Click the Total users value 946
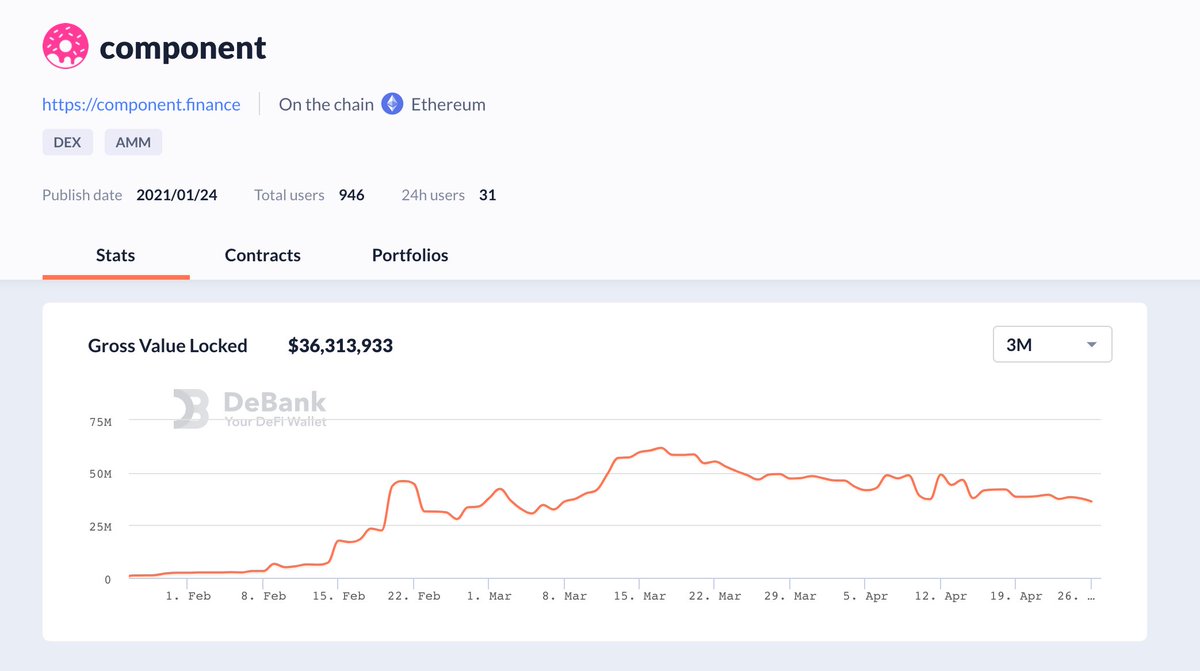Viewport: 1200px width, 671px height. coord(351,195)
